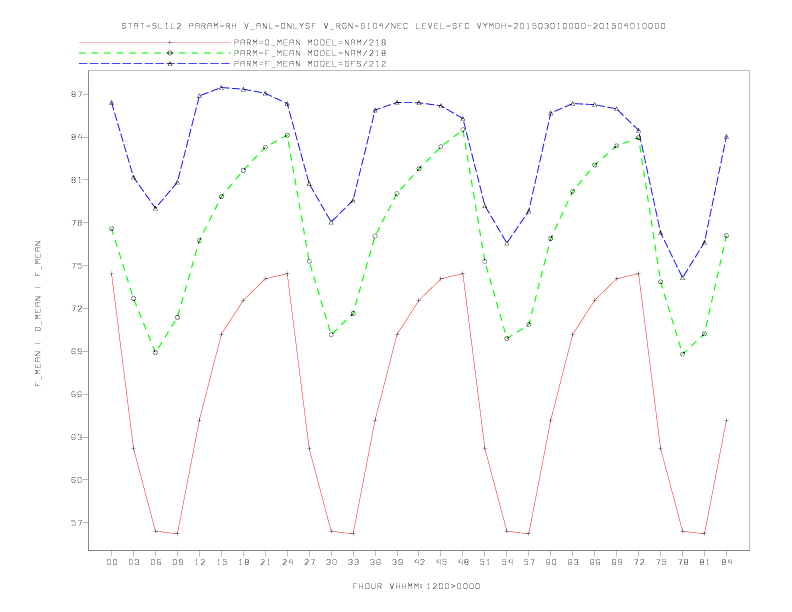Image resolution: width=792 pixels, height=612 pixels.
Task: Click y-axis tick label 78
Action: click(x=76, y=223)
